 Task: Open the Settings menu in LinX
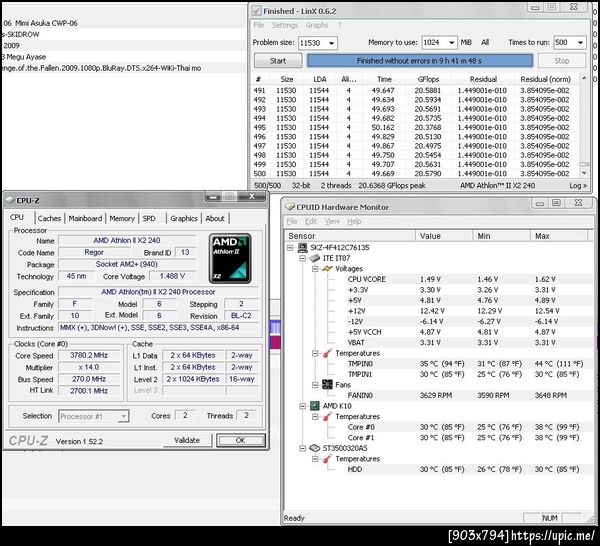point(285,25)
